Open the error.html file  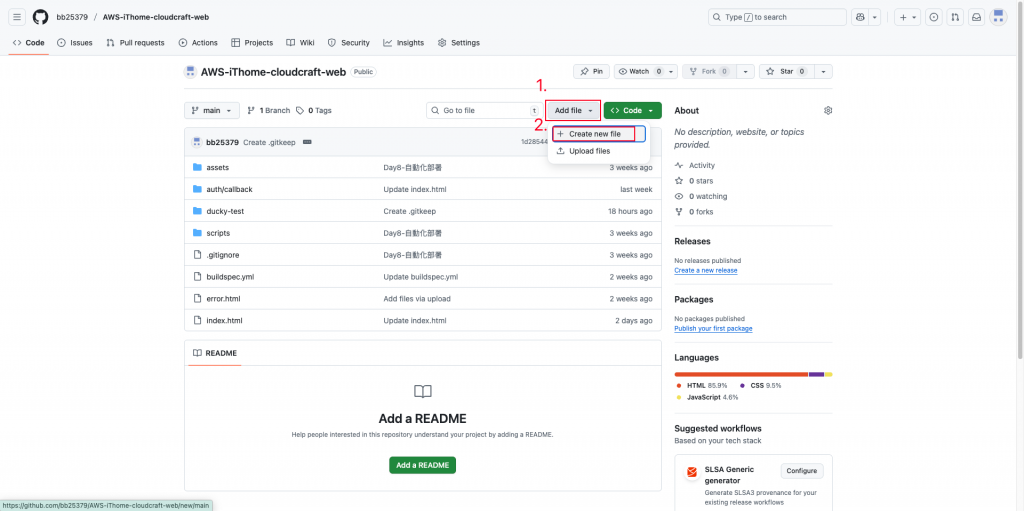point(223,299)
